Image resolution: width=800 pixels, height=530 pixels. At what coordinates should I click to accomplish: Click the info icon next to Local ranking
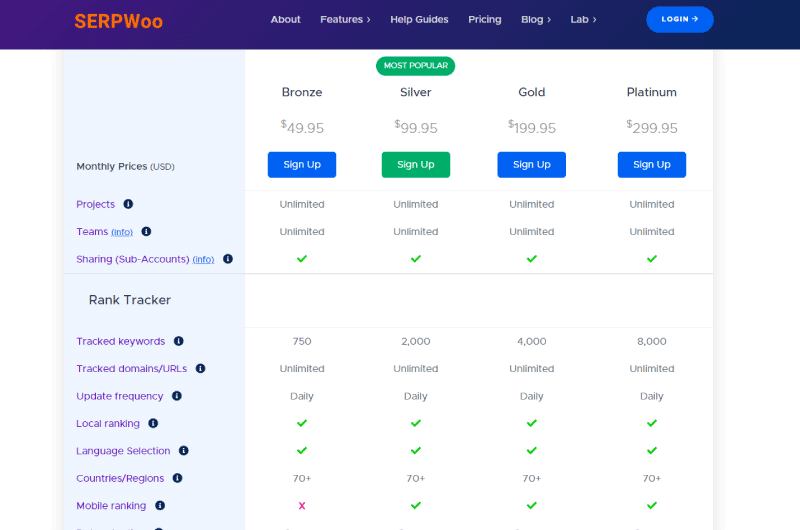click(x=153, y=423)
